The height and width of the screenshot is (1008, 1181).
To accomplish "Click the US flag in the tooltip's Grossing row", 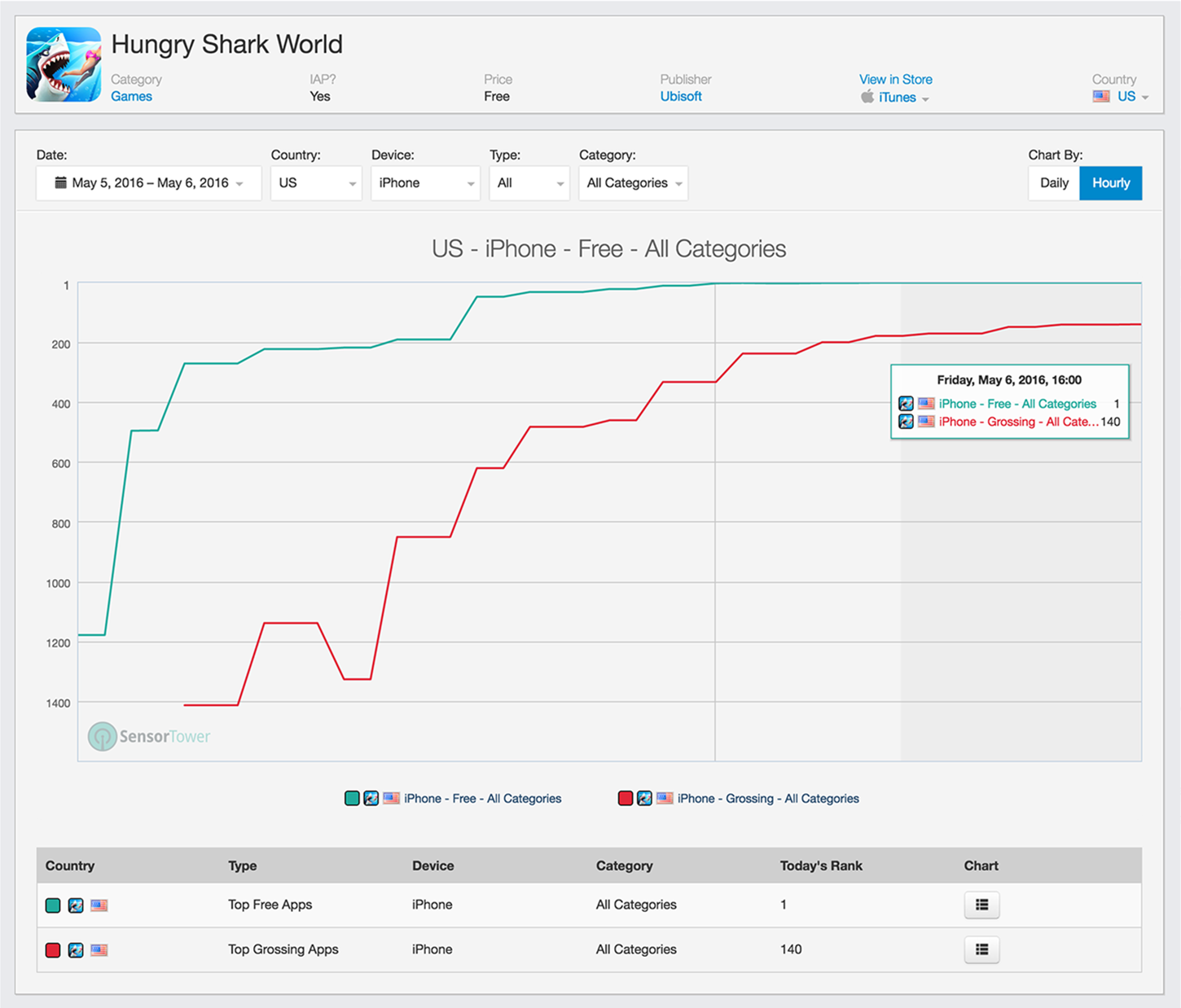I will (926, 421).
